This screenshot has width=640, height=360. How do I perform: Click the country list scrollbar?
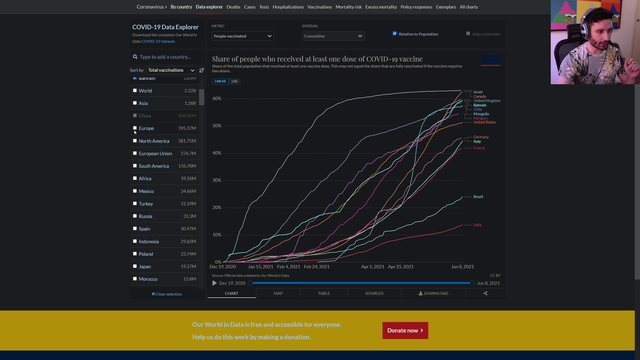pyautogui.click(x=202, y=97)
